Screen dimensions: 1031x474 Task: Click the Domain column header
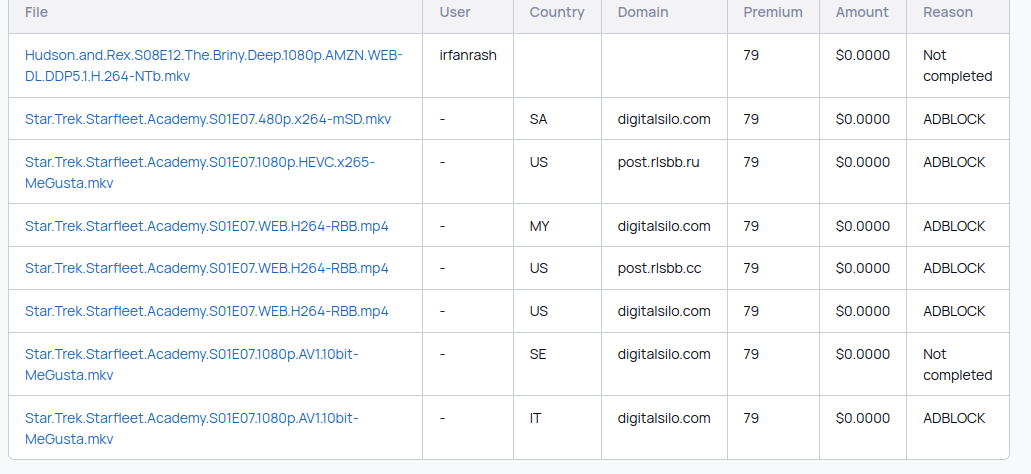(643, 12)
